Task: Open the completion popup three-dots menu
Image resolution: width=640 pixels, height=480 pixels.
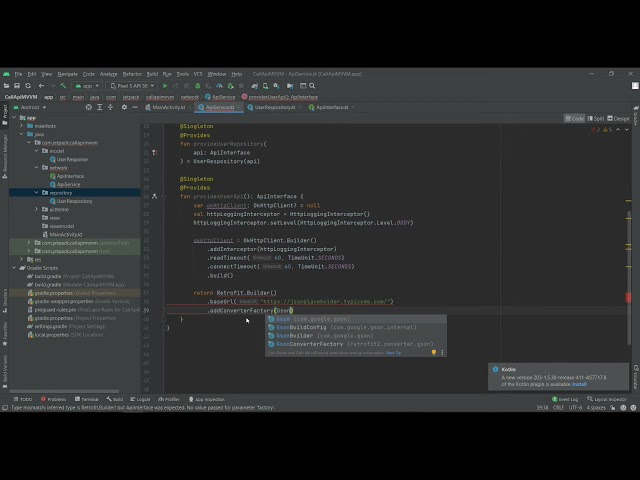Action: (442, 353)
